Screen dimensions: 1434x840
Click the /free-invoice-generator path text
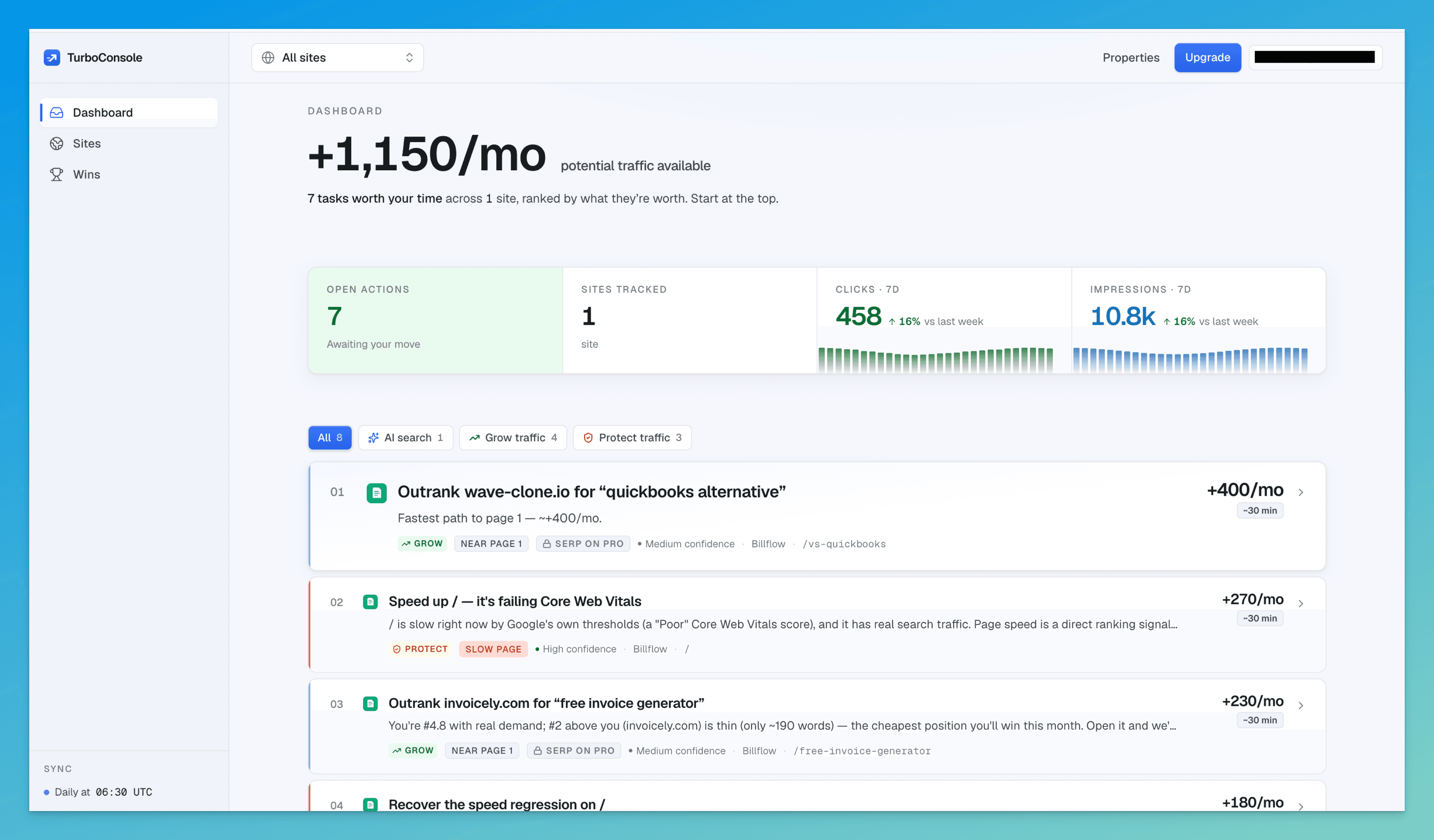coord(862,751)
